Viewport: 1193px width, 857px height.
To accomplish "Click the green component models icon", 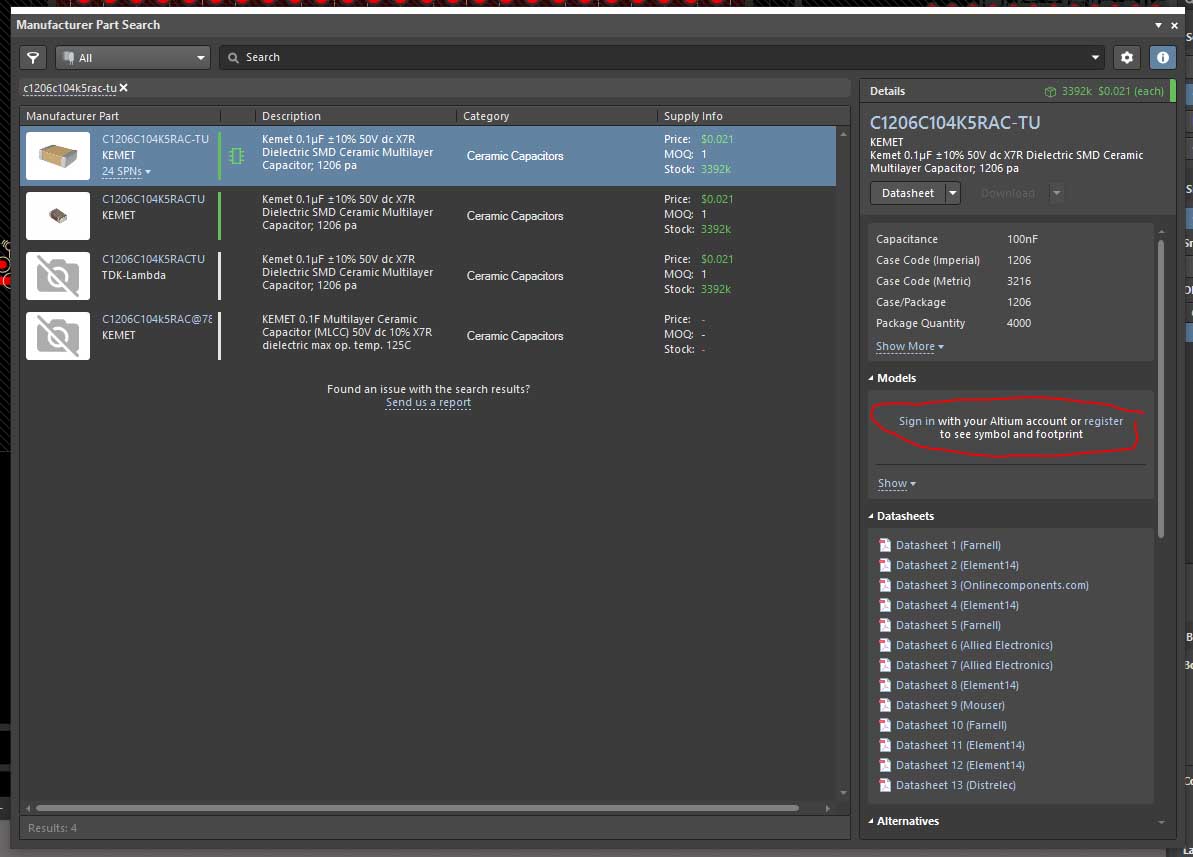I will click(x=236, y=156).
